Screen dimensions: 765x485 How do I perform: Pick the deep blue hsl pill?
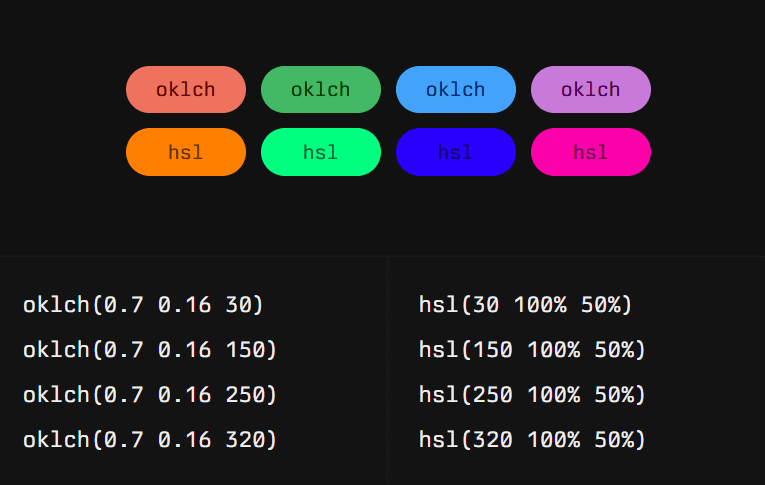[456, 152]
